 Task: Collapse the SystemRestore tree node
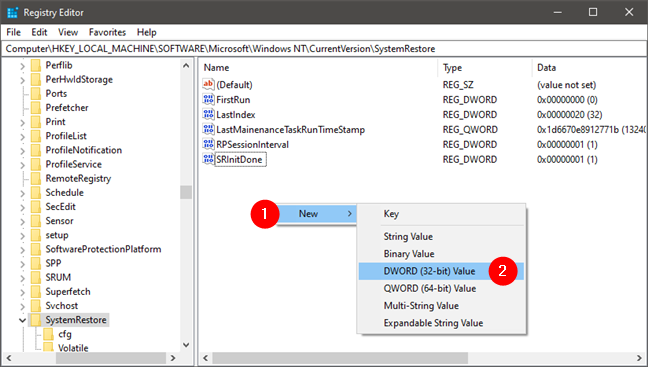click(23, 320)
